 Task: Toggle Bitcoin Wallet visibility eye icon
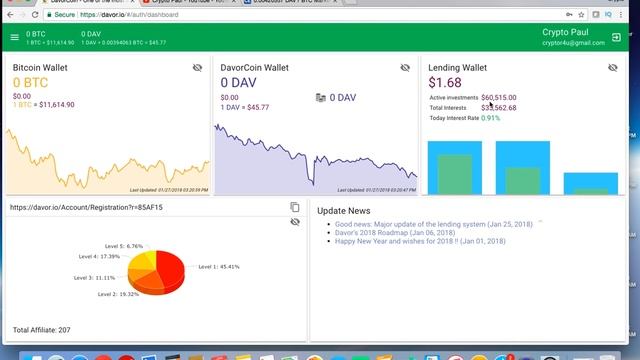[x=198, y=68]
